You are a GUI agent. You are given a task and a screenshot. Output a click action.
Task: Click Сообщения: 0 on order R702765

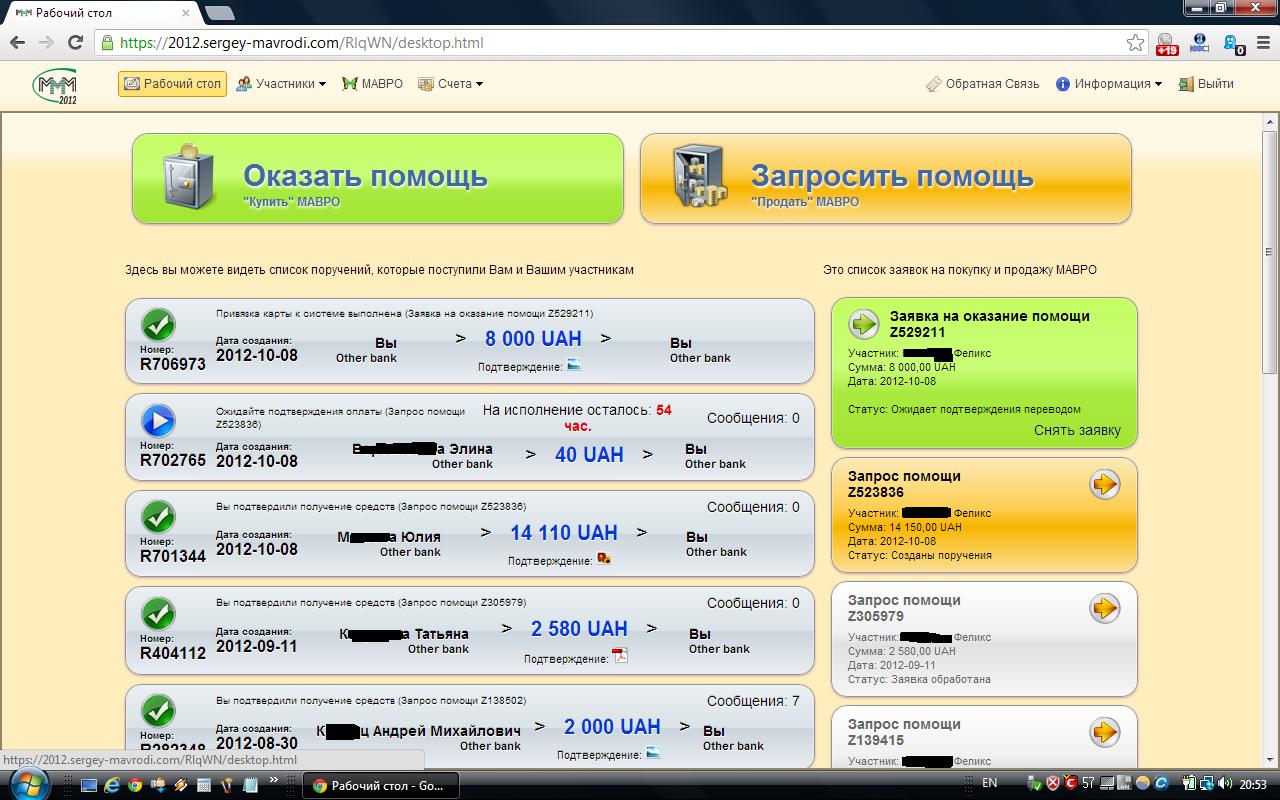coord(753,418)
